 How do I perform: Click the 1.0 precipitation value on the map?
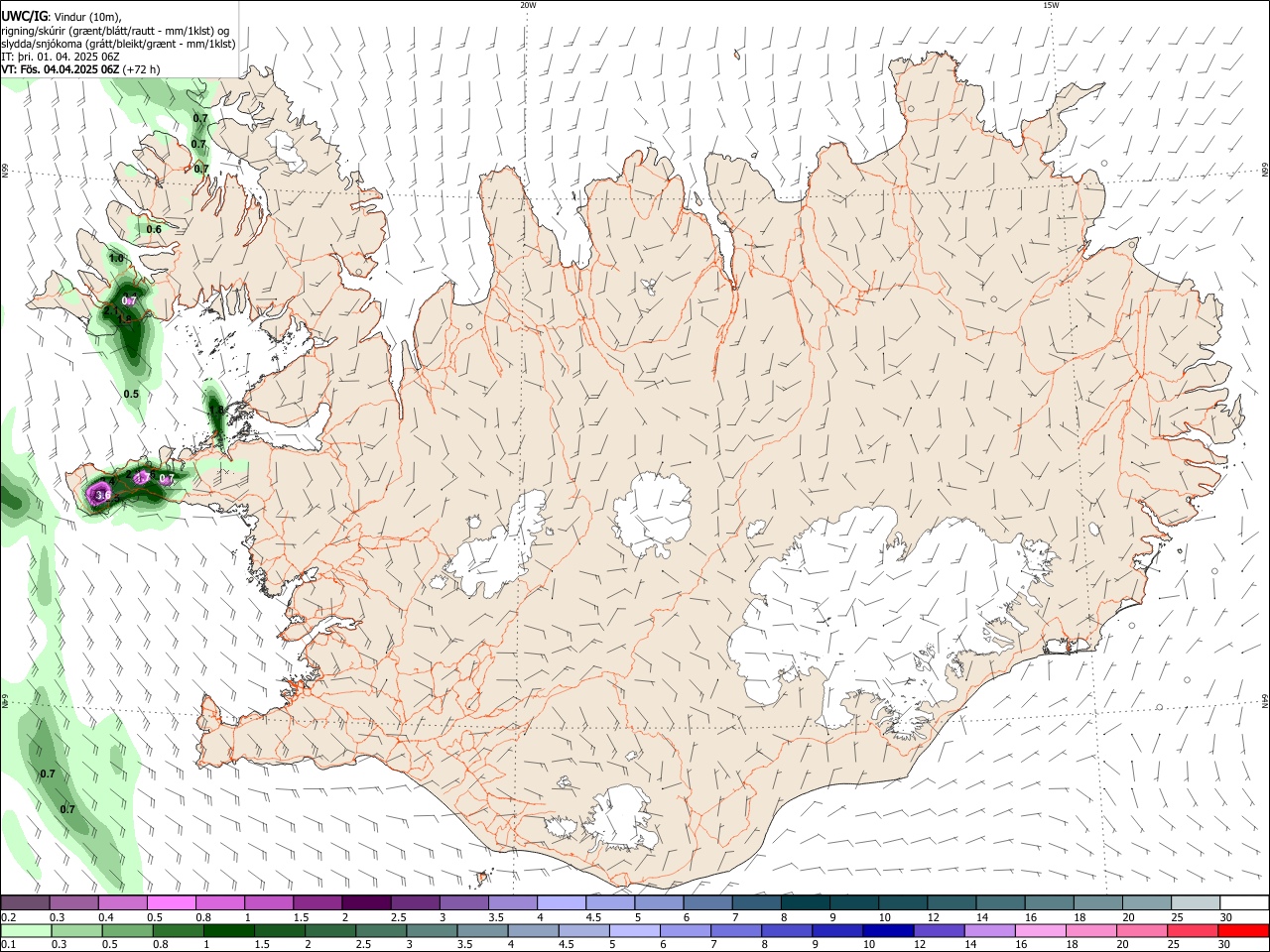116,258
